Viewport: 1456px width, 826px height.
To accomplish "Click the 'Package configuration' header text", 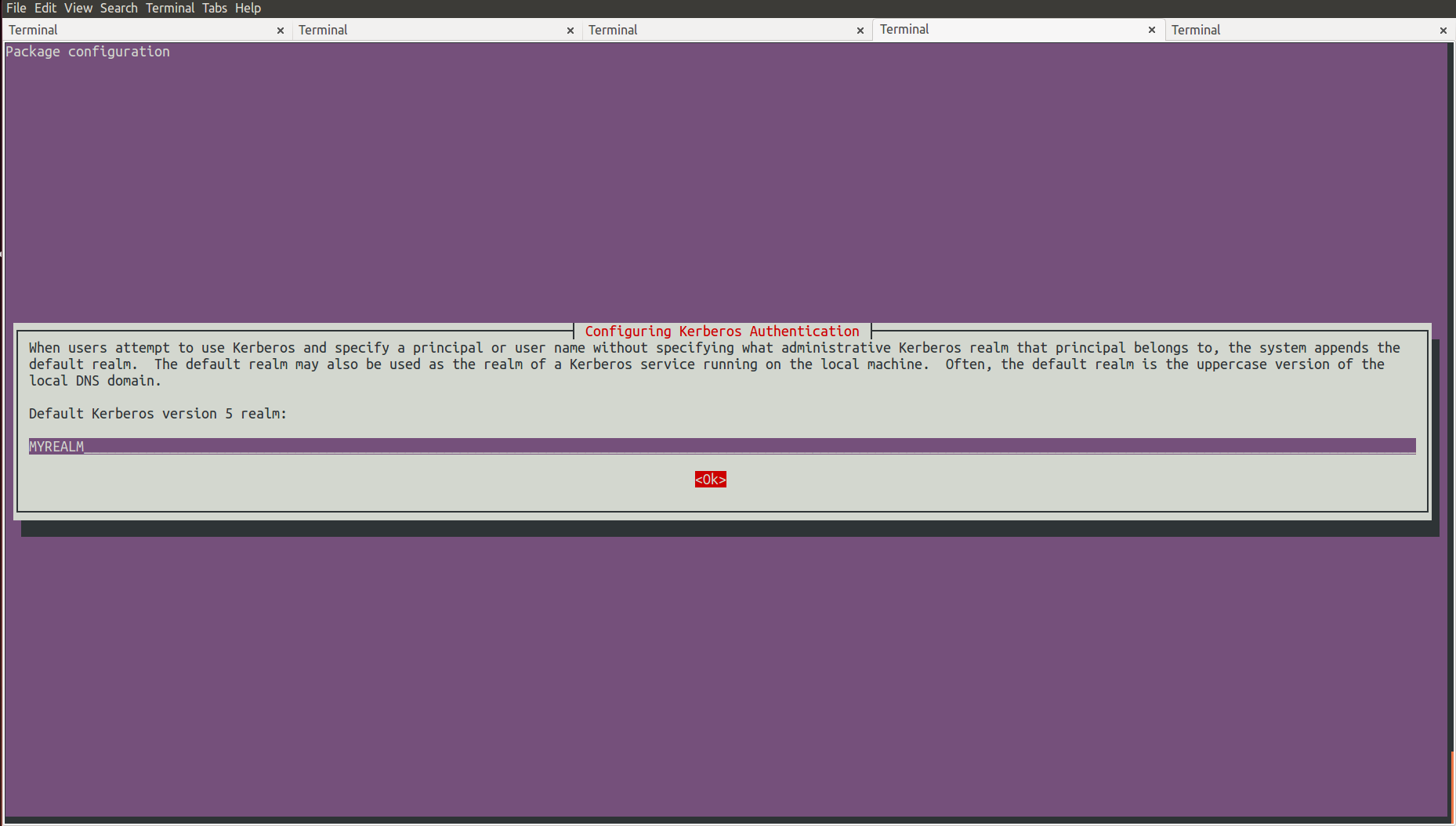I will click(x=88, y=52).
